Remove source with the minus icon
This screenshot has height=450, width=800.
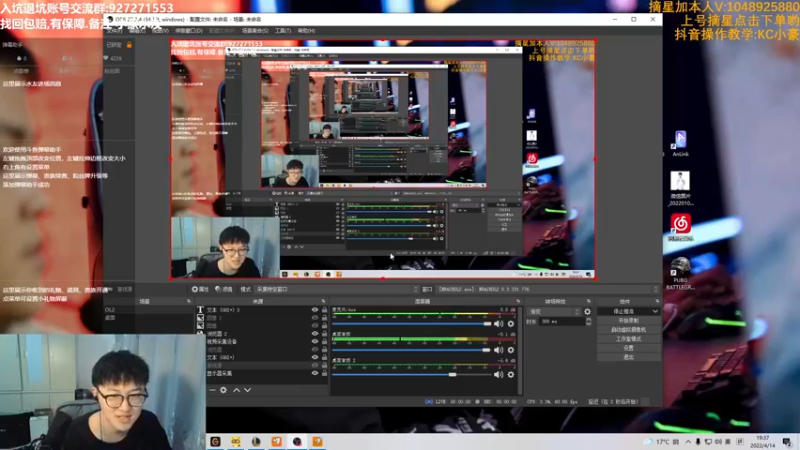212,390
